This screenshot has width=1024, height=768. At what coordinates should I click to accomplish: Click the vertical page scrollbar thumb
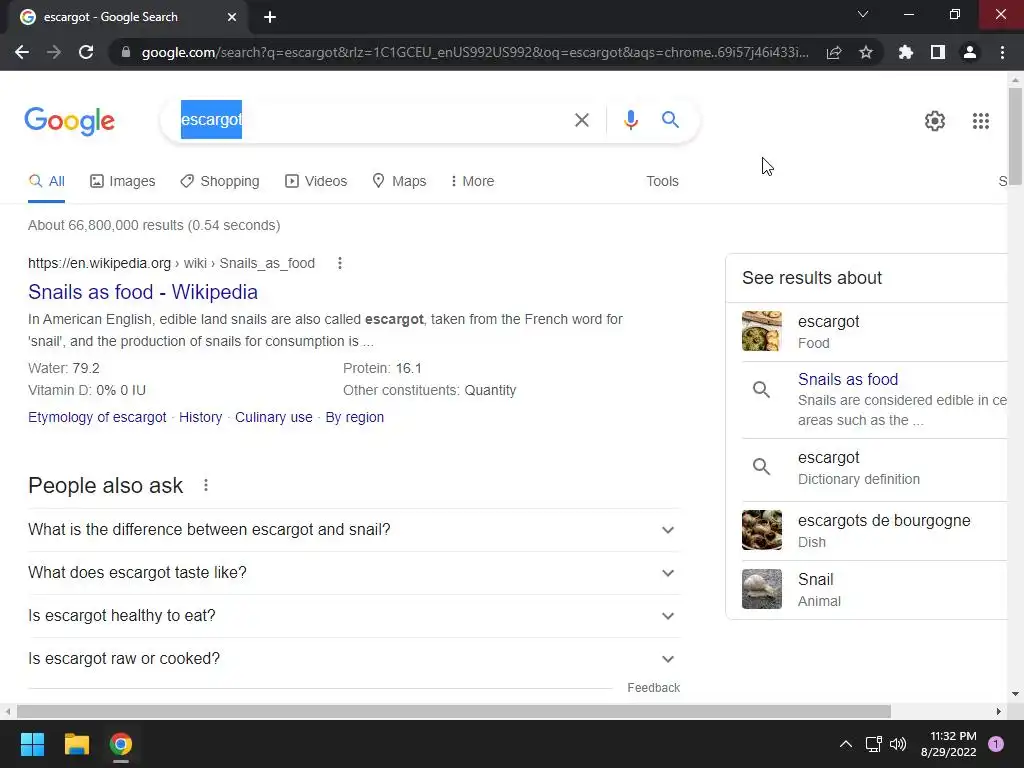coord(1015,135)
